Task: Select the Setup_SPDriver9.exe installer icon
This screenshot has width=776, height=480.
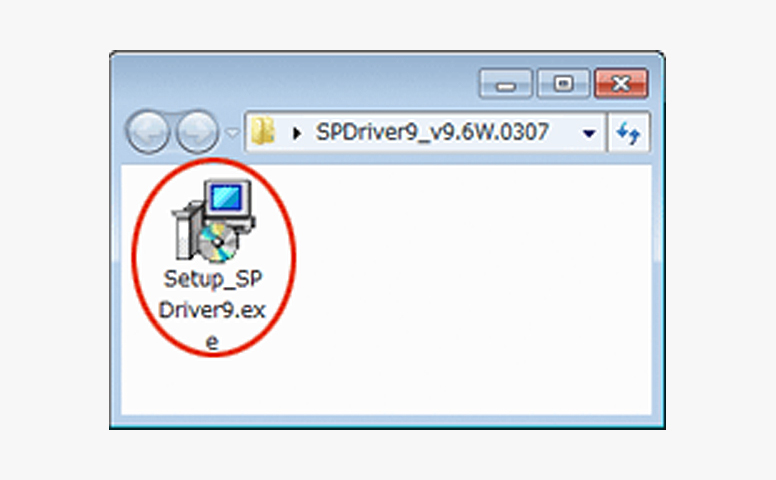Action: tap(213, 220)
